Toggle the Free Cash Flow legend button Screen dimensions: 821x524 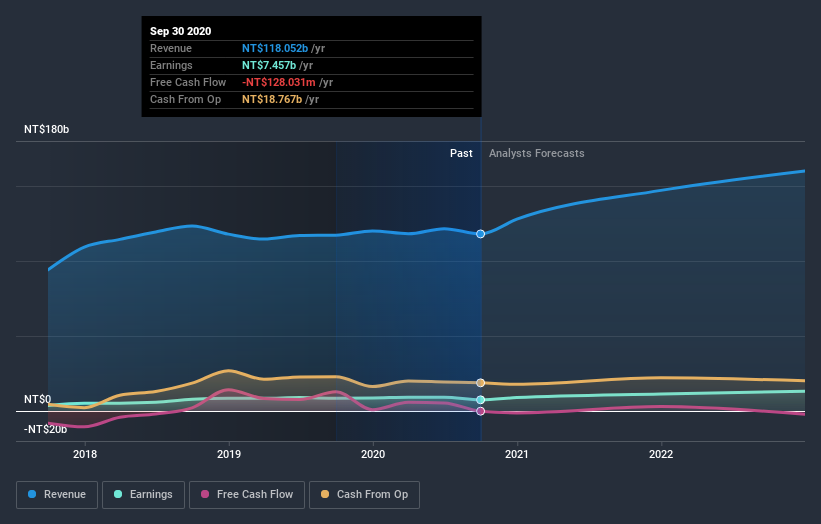click(247, 495)
